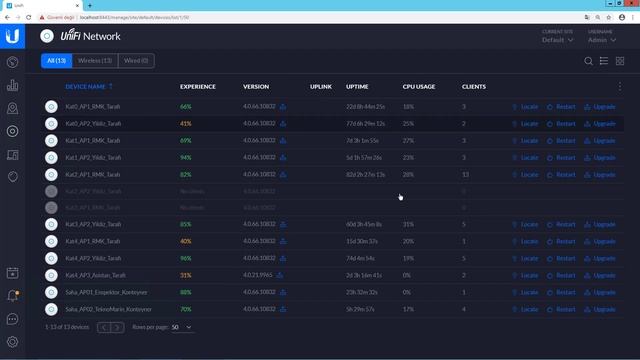Click the browser reload icon
640x360 pixels.
28,18
